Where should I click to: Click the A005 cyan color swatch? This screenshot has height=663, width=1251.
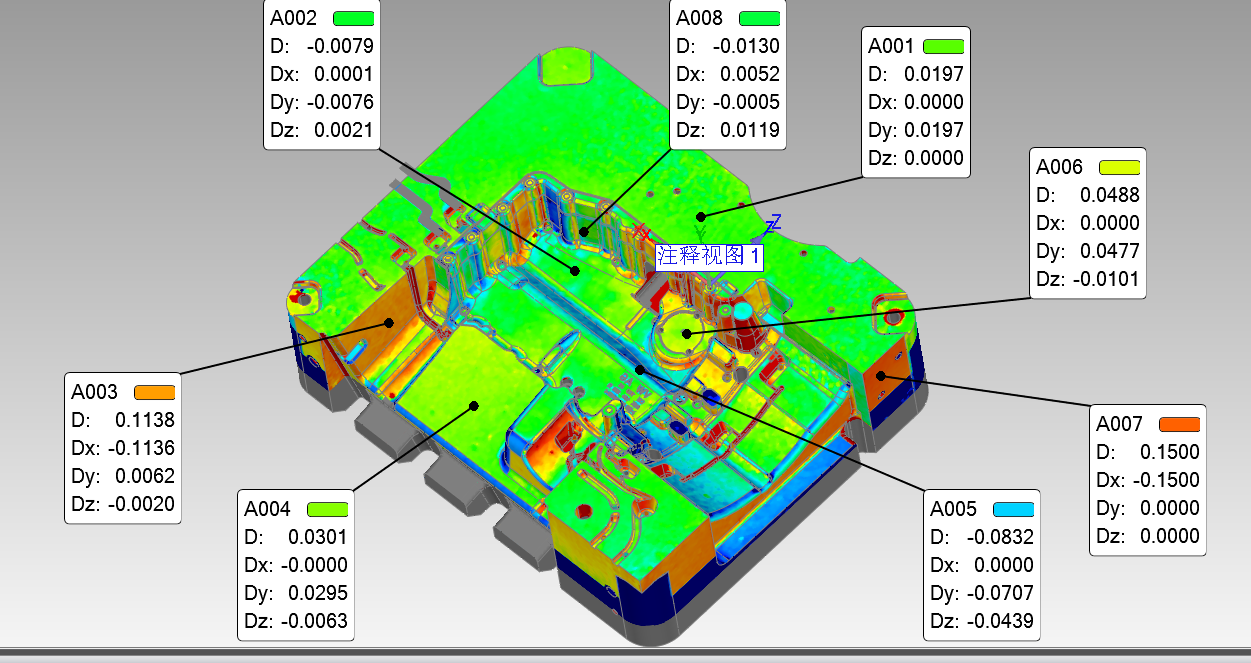click(1012, 509)
